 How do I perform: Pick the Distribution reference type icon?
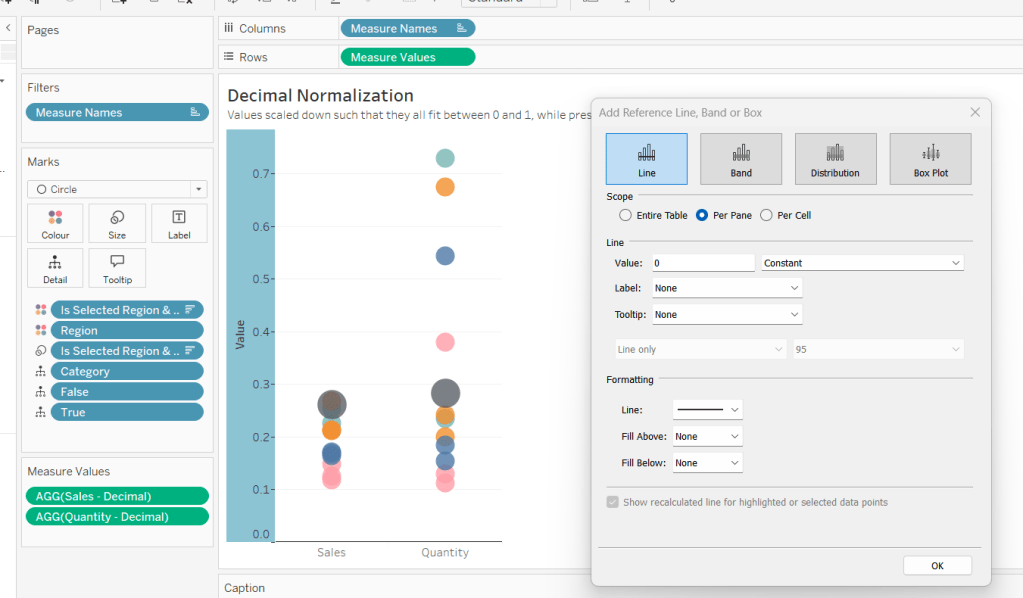(835, 158)
